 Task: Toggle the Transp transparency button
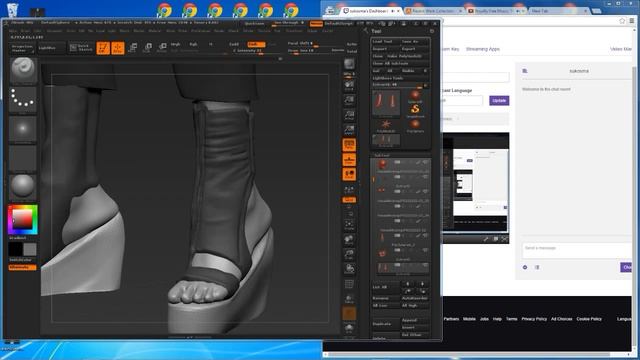(x=349, y=299)
